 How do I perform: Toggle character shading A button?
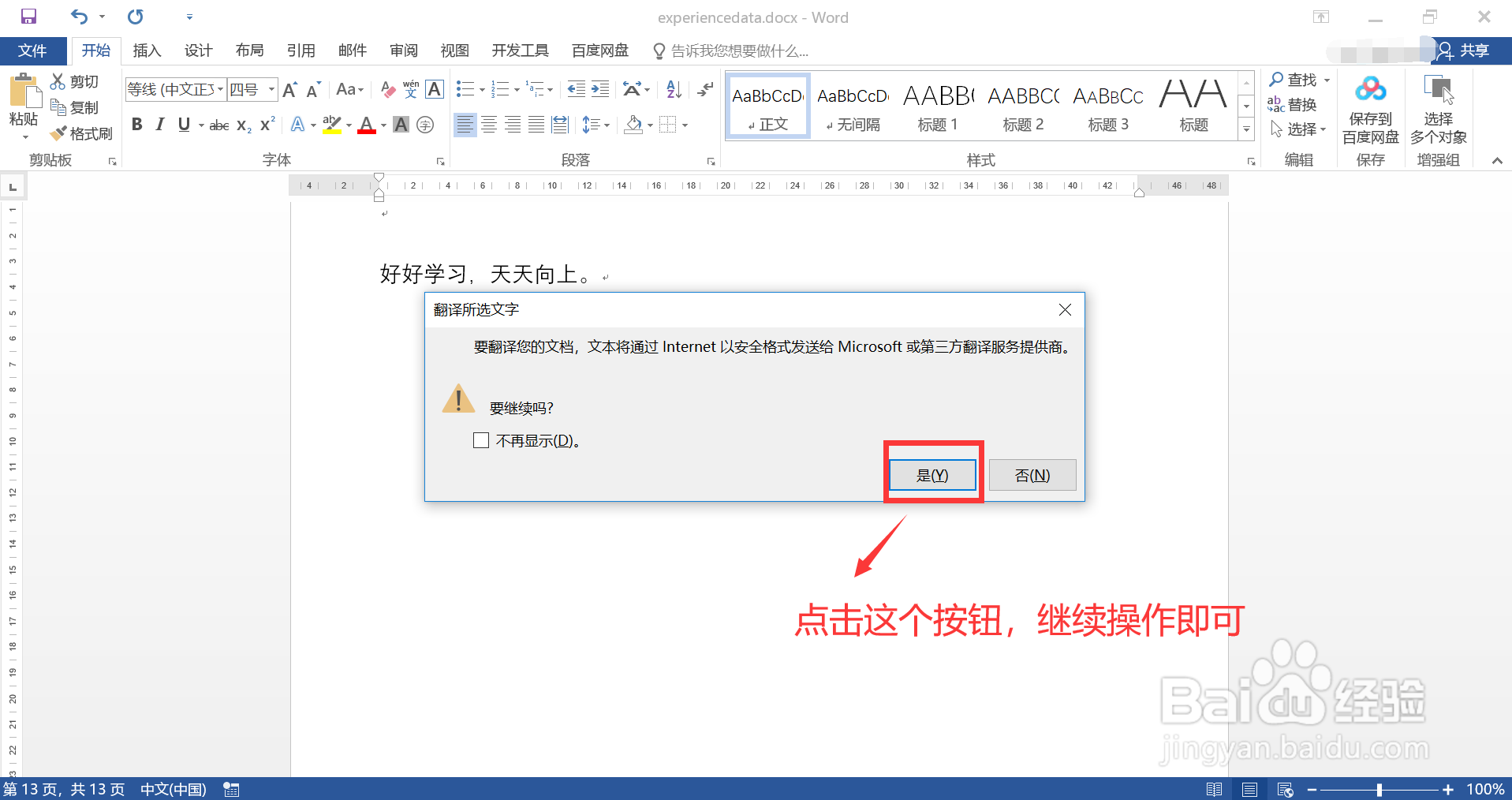click(401, 125)
